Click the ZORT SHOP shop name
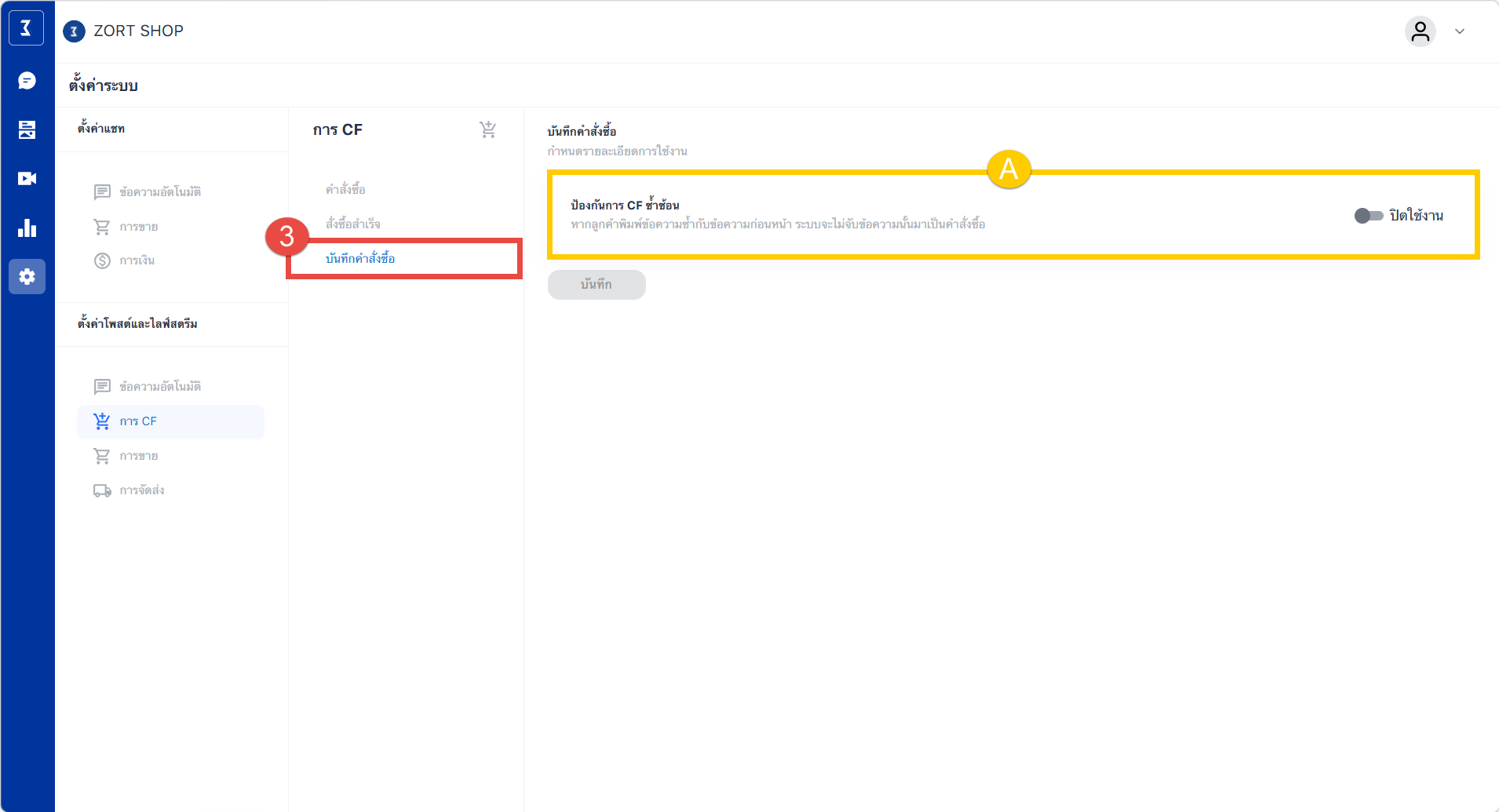Image resolution: width=1499 pixels, height=812 pixels. 138,31
